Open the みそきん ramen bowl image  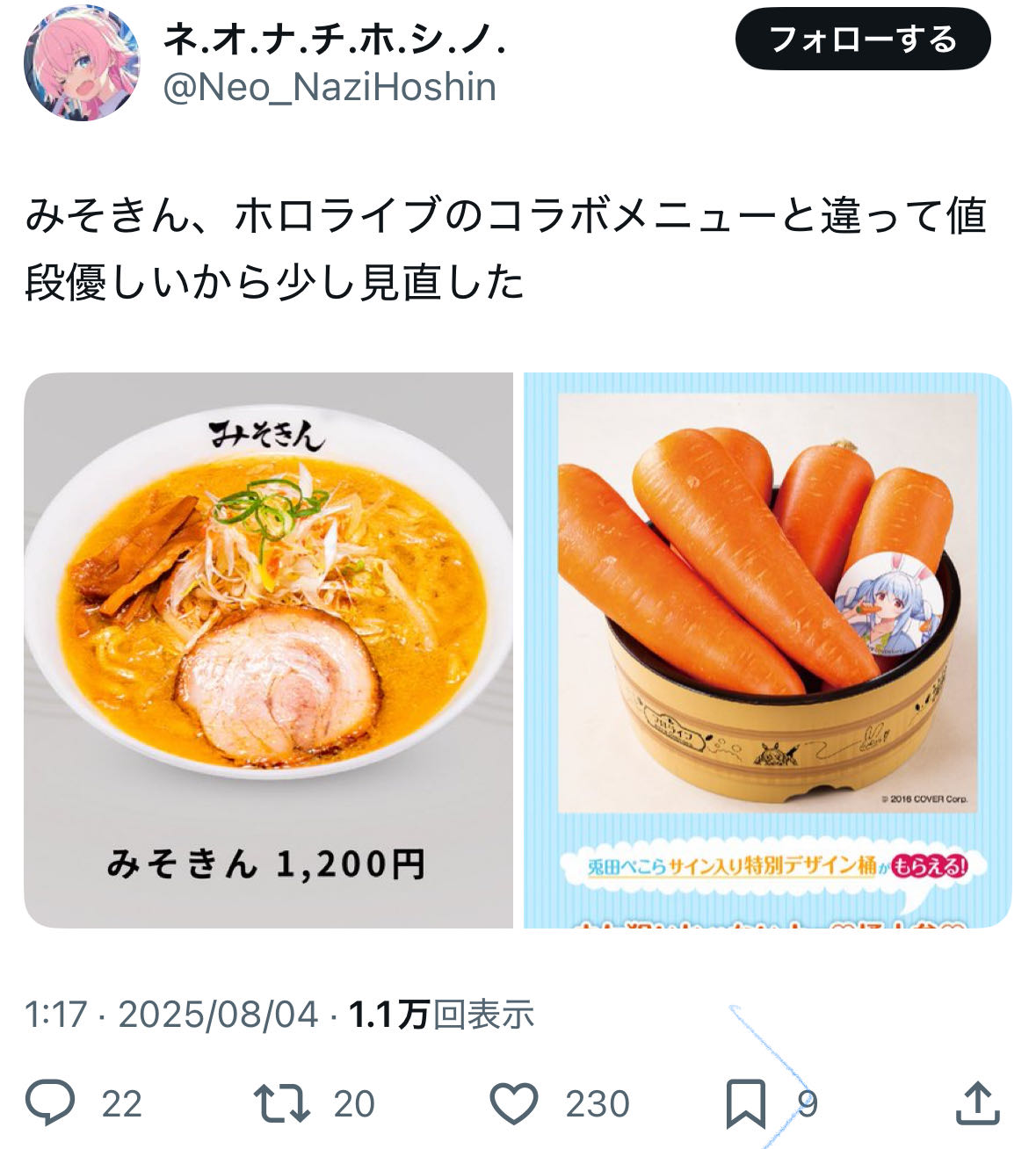pos(268,650)
